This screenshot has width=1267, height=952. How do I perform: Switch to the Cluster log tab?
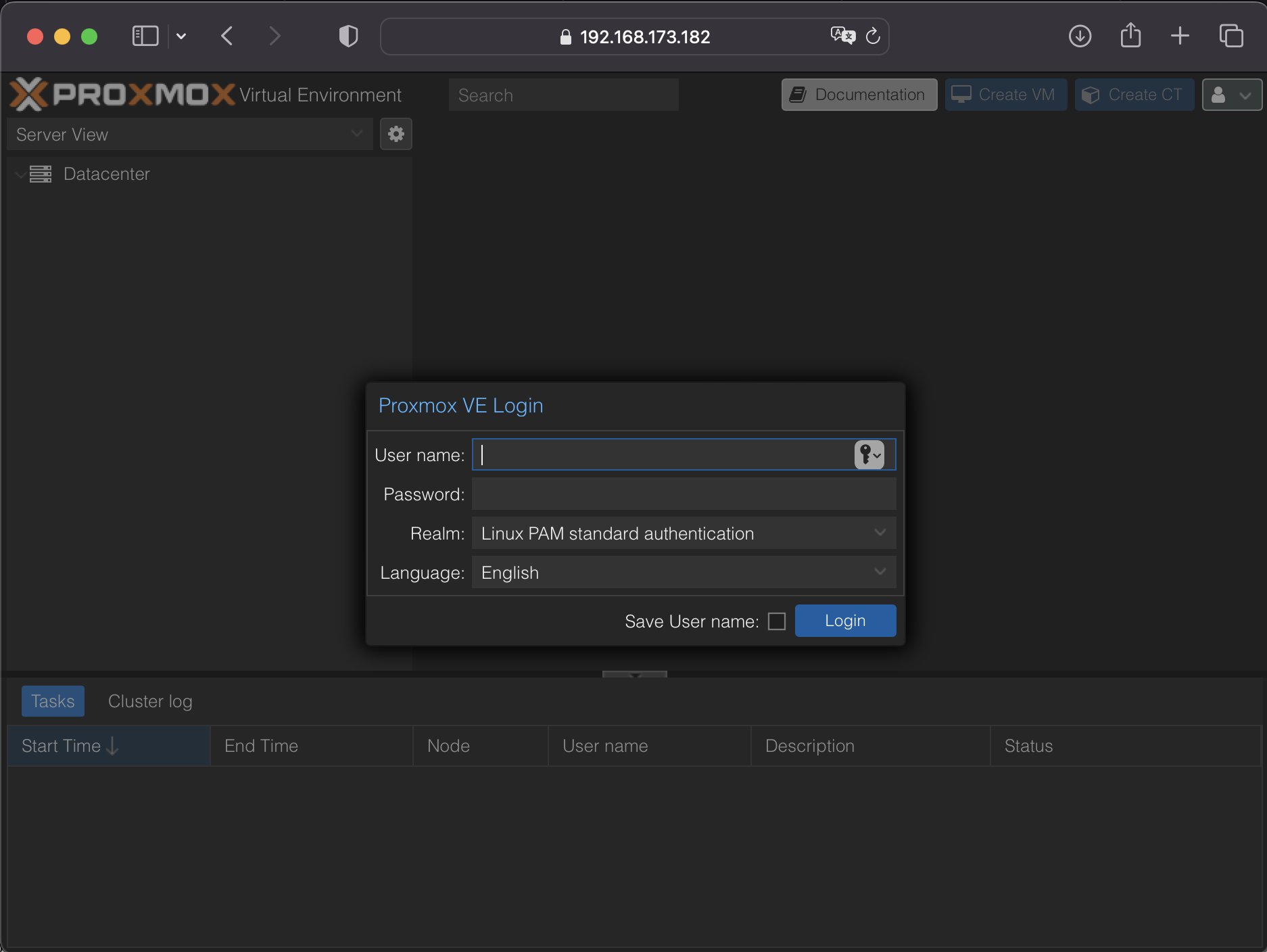pyautogui.click(x=150, y=701)
